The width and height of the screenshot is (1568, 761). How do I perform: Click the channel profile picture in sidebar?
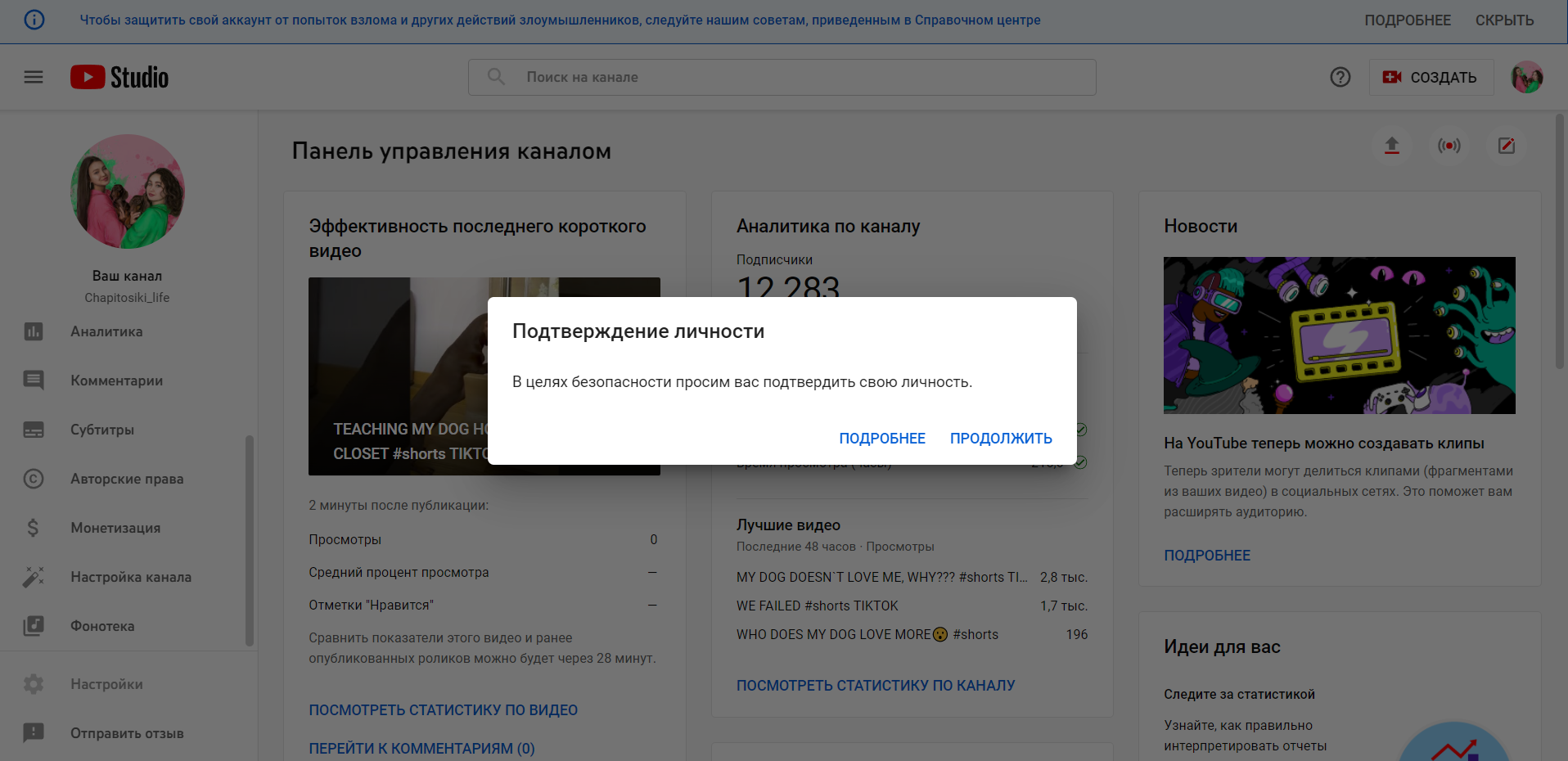(x=128, y=191)
